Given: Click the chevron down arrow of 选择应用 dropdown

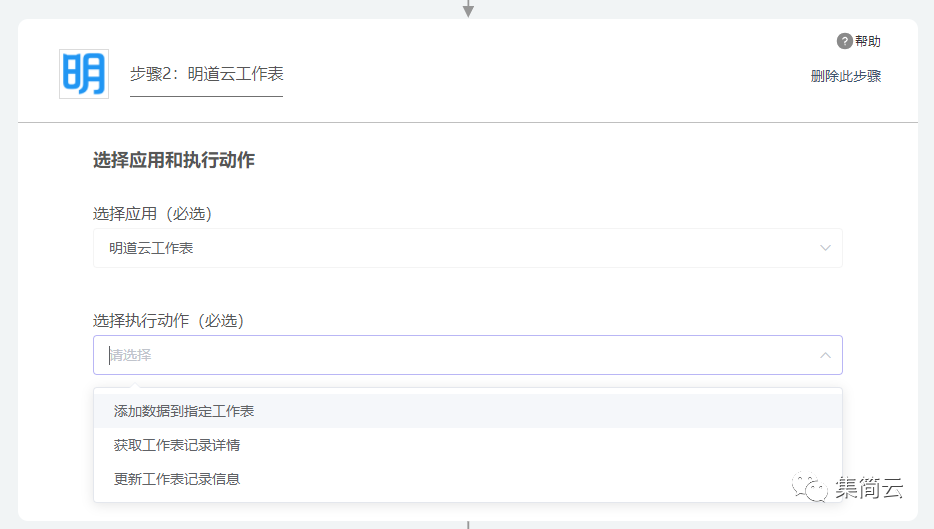Looking at the screenshot, I should (825, 248).
